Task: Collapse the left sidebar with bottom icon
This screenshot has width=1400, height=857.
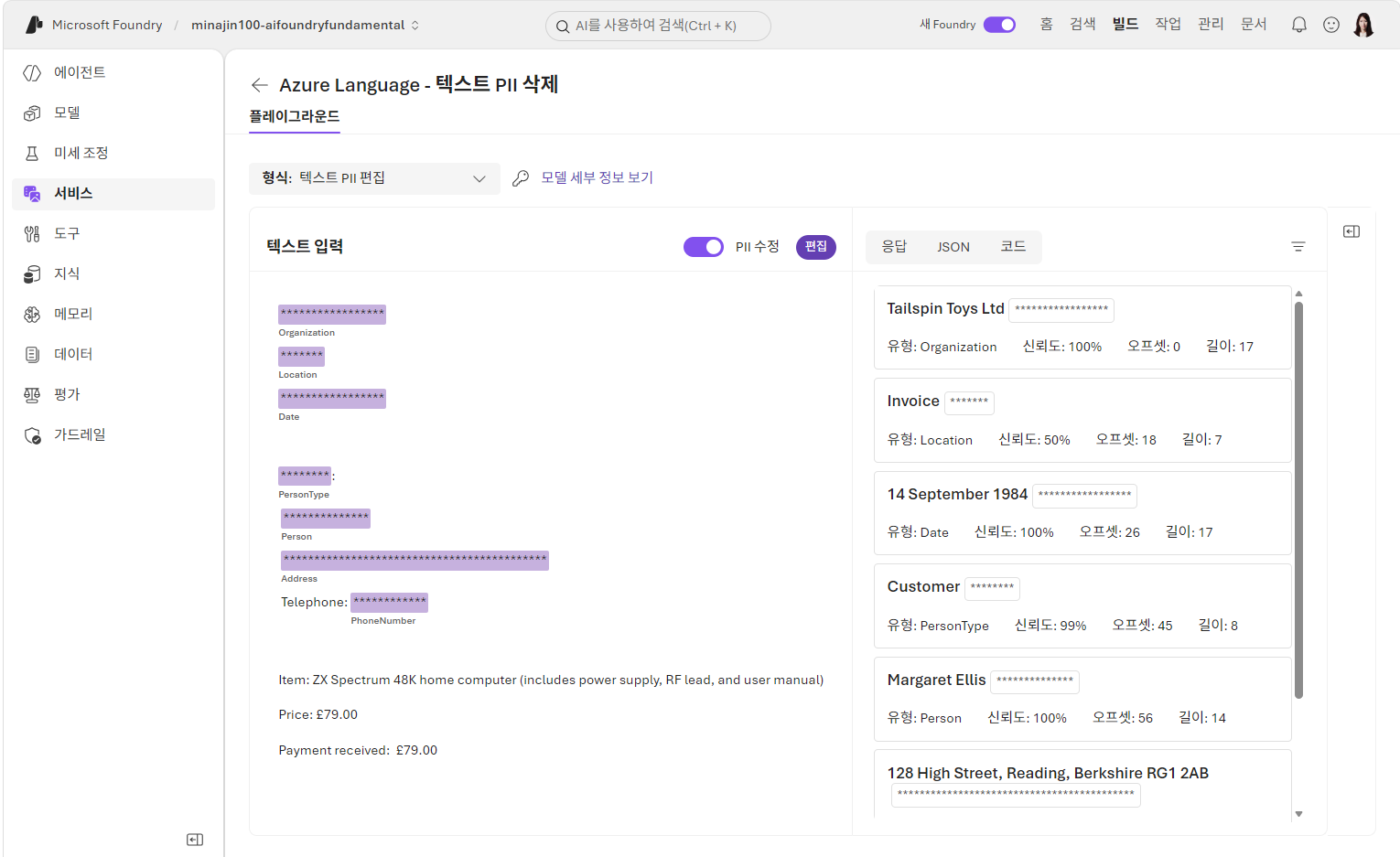Action: (195, 840)
